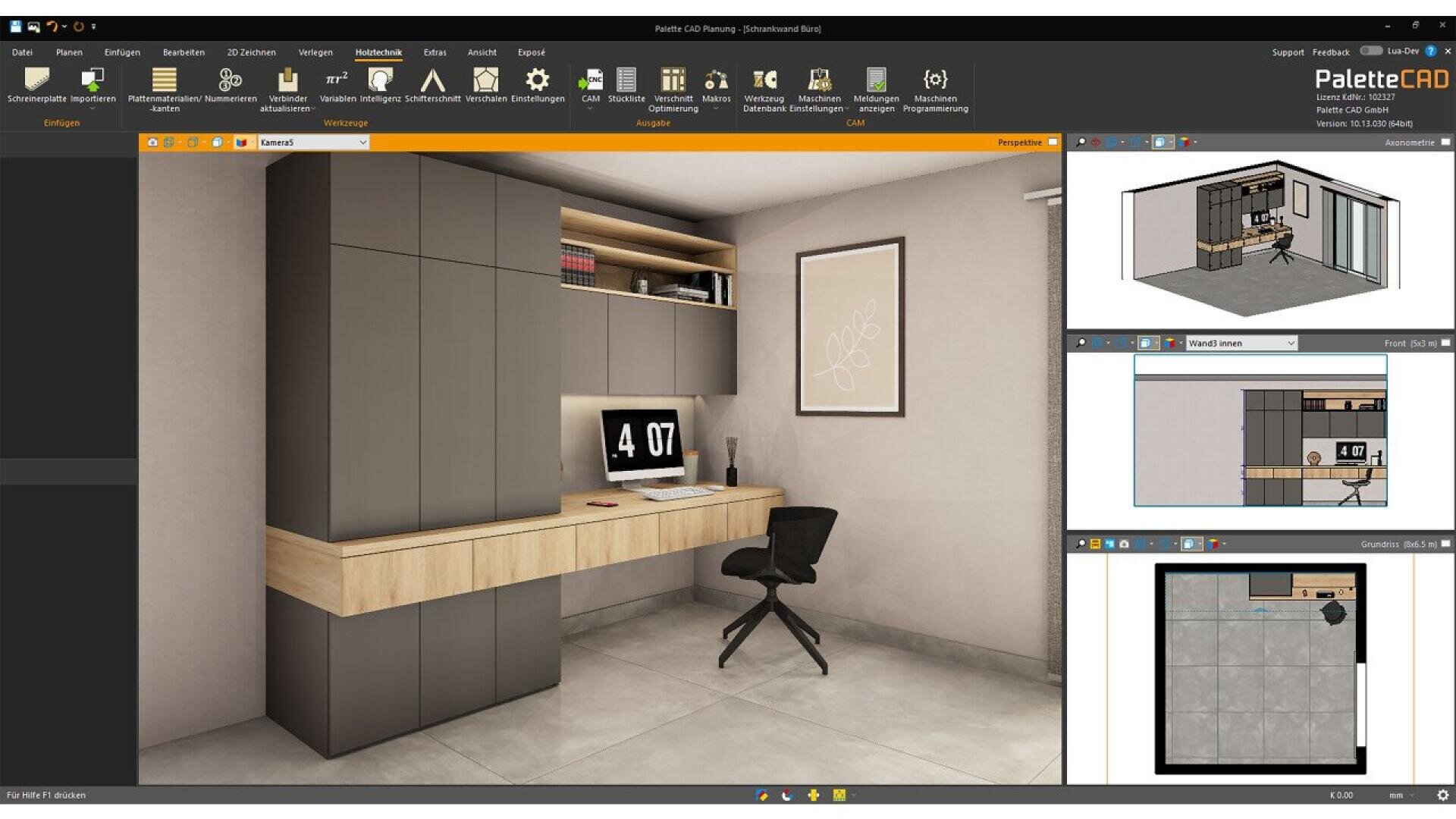
Task: Click the Support link
Action: coord(1288,52)
